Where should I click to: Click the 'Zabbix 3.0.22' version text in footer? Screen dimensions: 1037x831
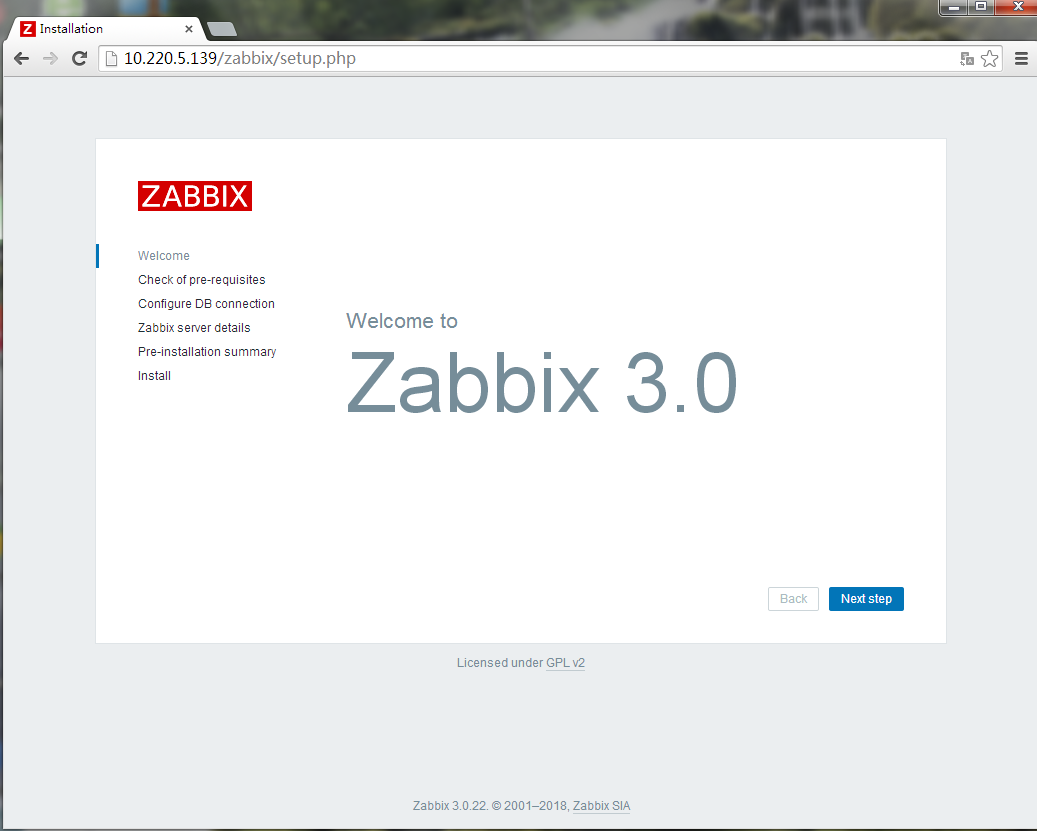449,806
